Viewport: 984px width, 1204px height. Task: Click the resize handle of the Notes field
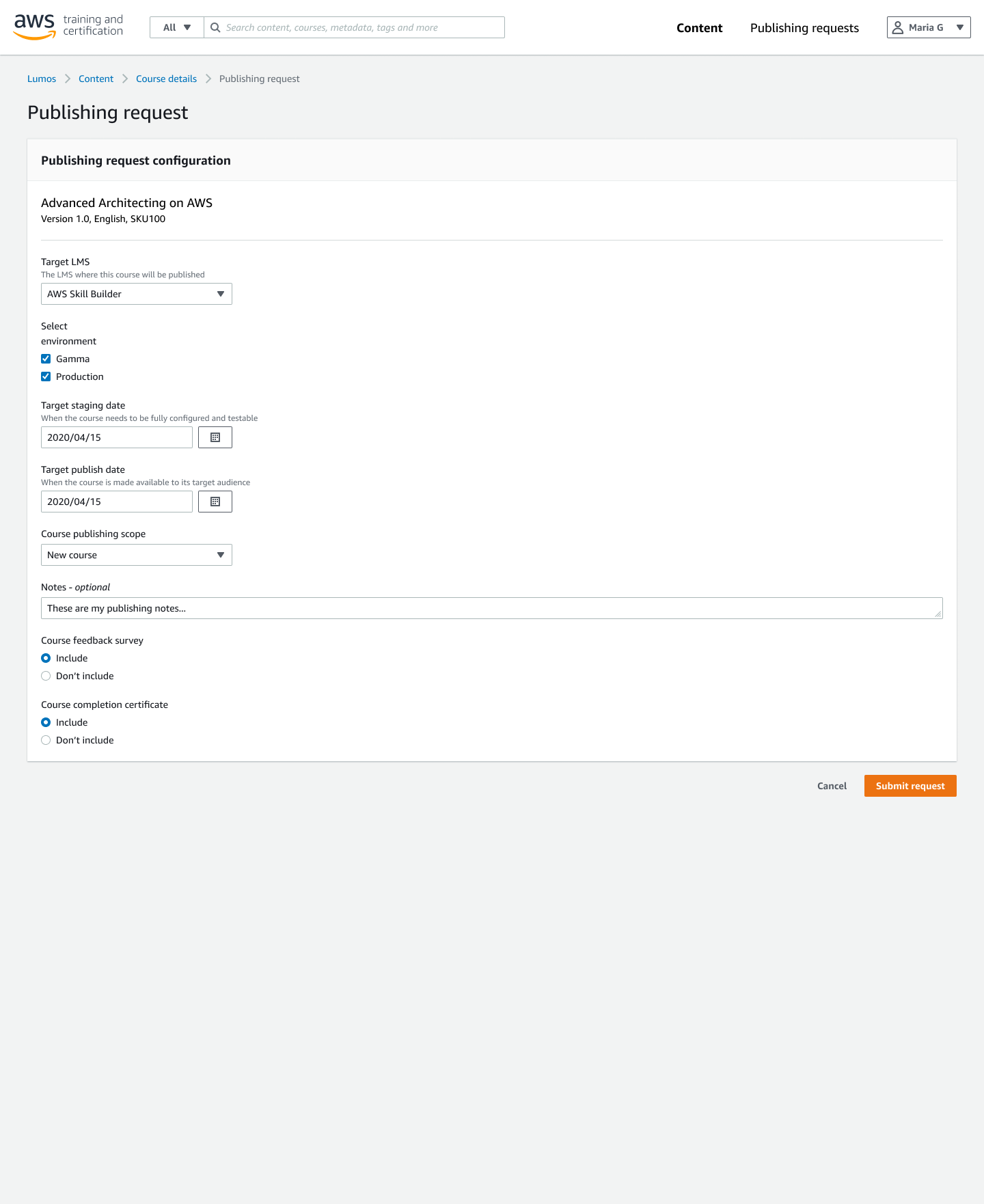click(x=938, y=614)
